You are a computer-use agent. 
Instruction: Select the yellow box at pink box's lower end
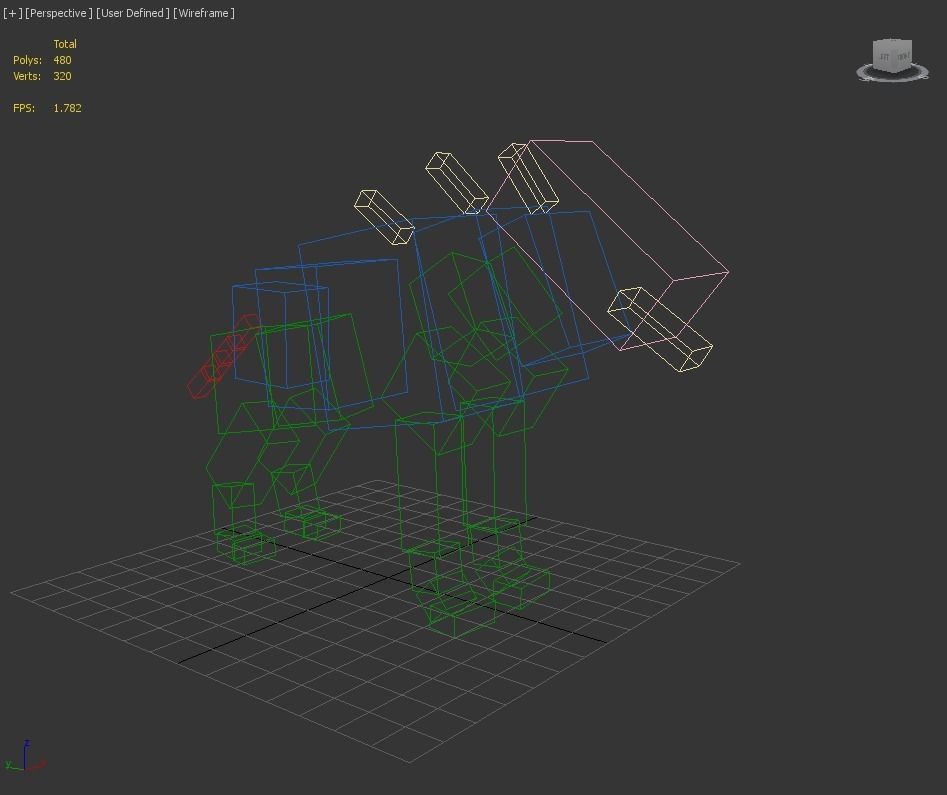pos(660,329)
